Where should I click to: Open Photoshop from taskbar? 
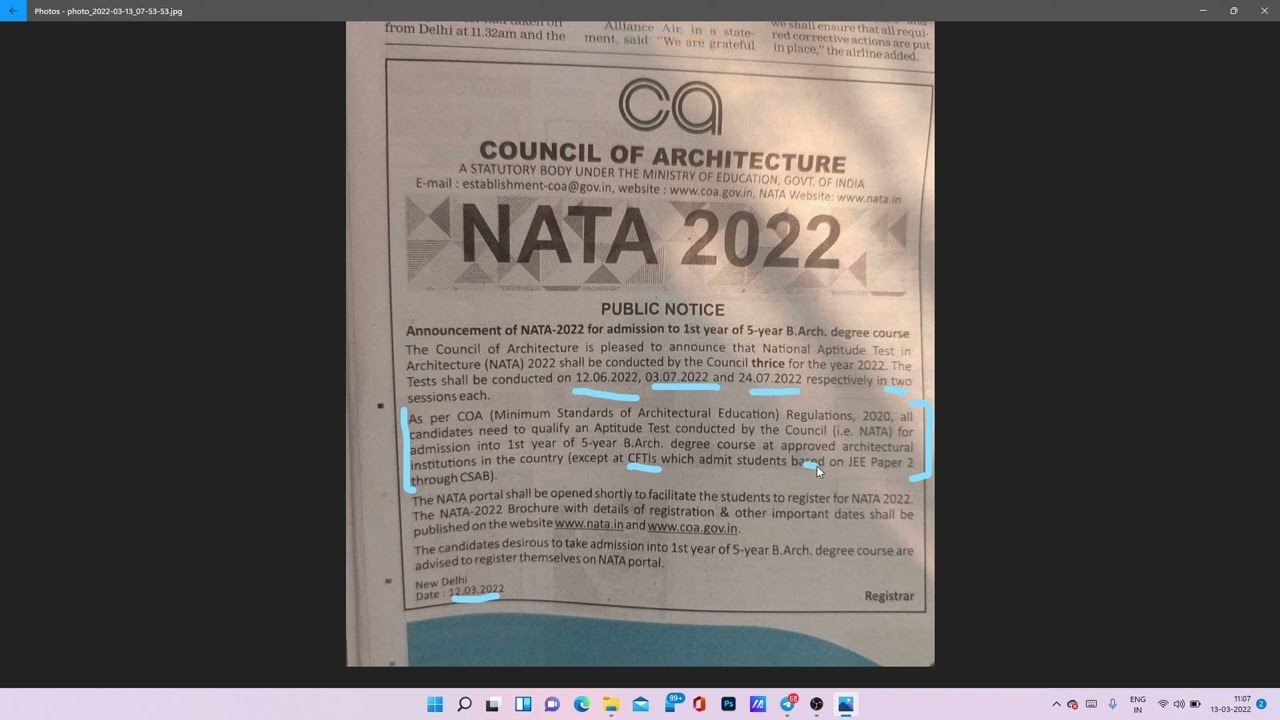pos(728,704)
